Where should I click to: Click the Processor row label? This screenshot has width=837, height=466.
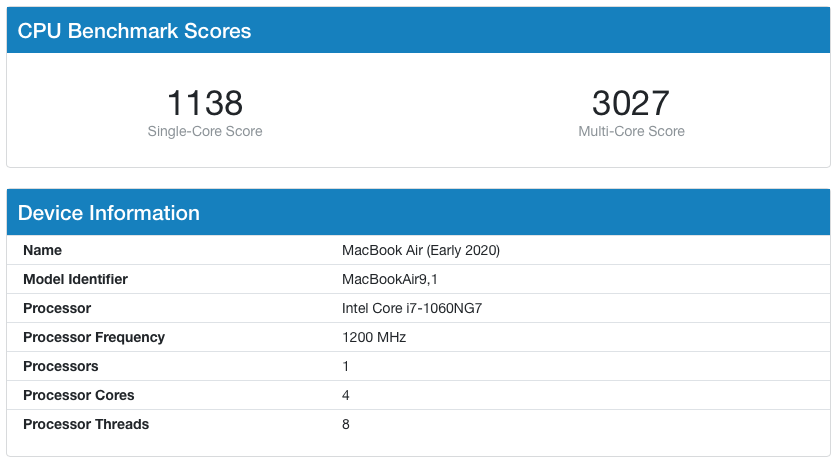pos(57,308)
